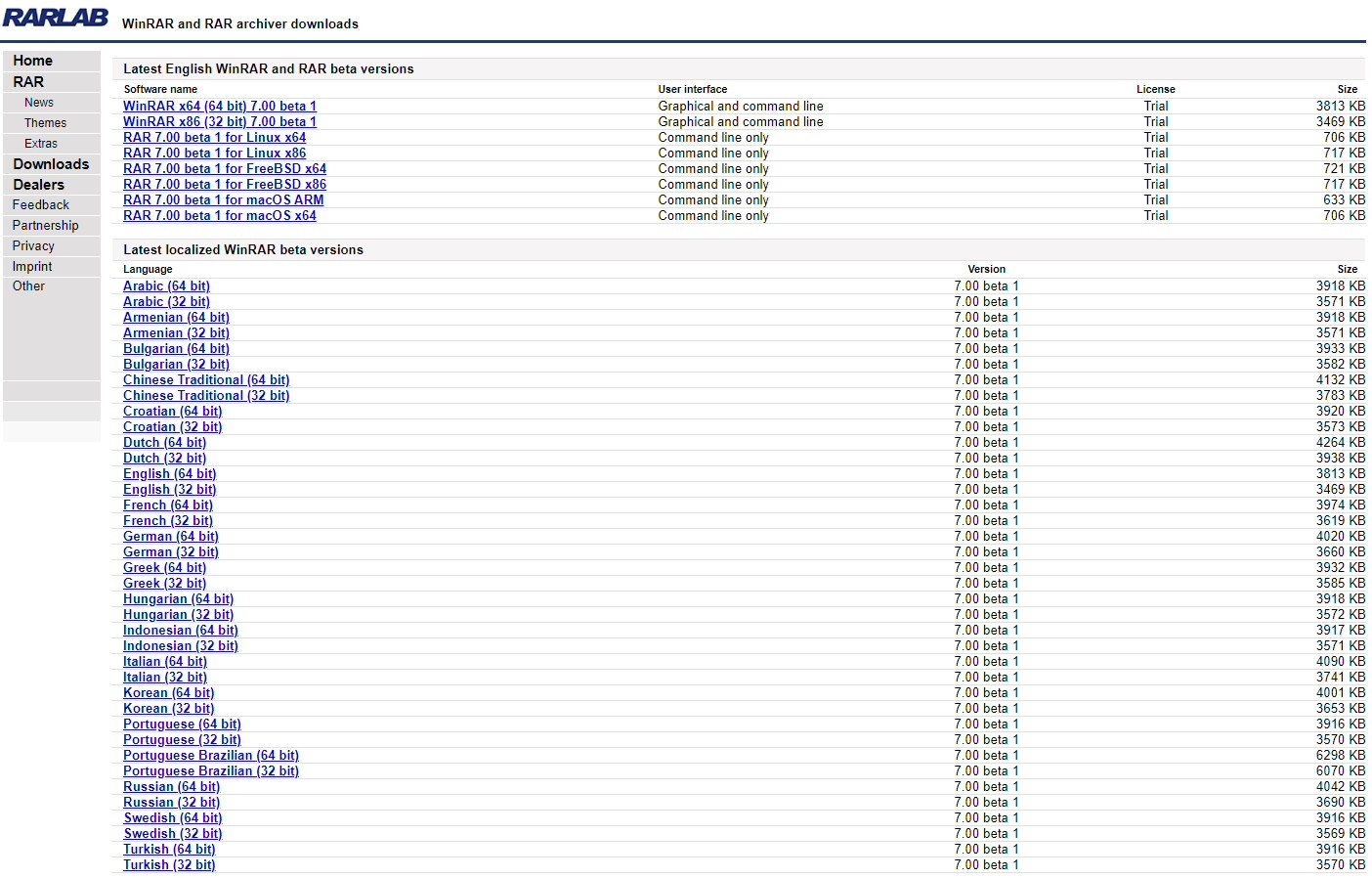1372x878 pixels.
Task: Download RAR 7.00 beta 1 for FreeBSD x86
Action: pos(224,185)
